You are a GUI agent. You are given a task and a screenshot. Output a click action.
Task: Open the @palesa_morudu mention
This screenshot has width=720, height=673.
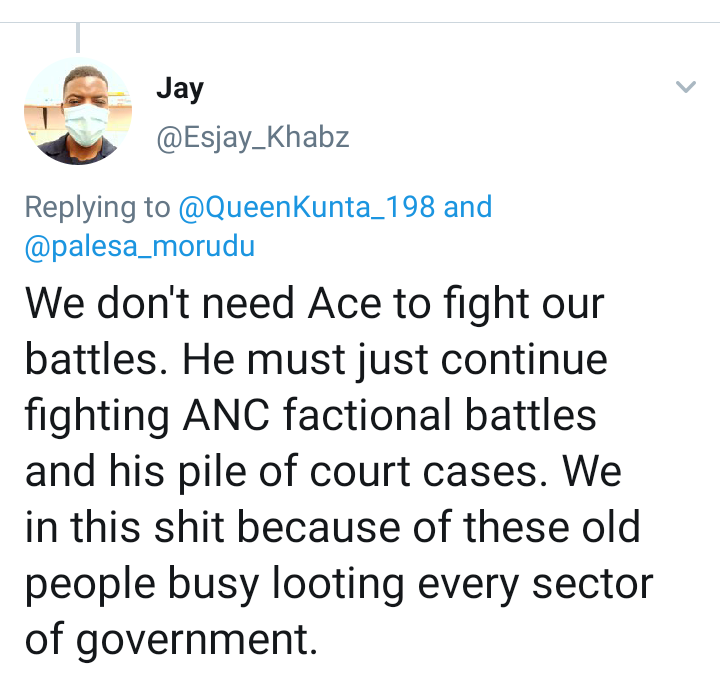140,246
